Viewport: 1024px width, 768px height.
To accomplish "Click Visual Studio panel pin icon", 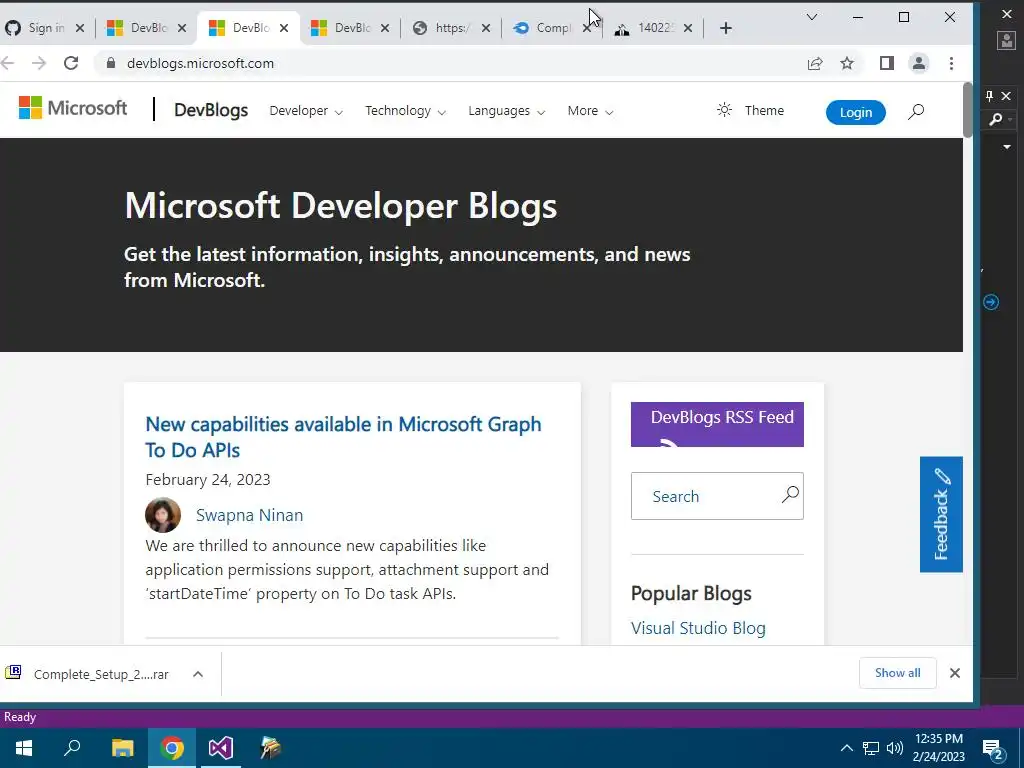I will (x=989, y=96).
